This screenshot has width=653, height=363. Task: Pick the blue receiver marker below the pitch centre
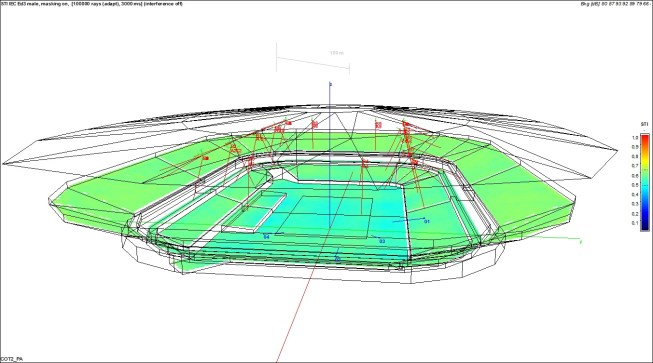coord(337,259)
